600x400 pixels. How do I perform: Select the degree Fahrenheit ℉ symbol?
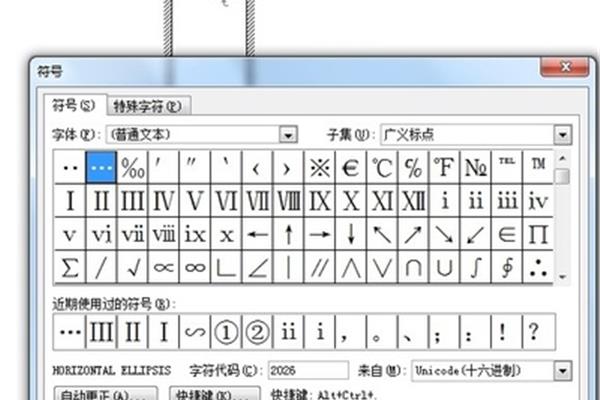444,167
